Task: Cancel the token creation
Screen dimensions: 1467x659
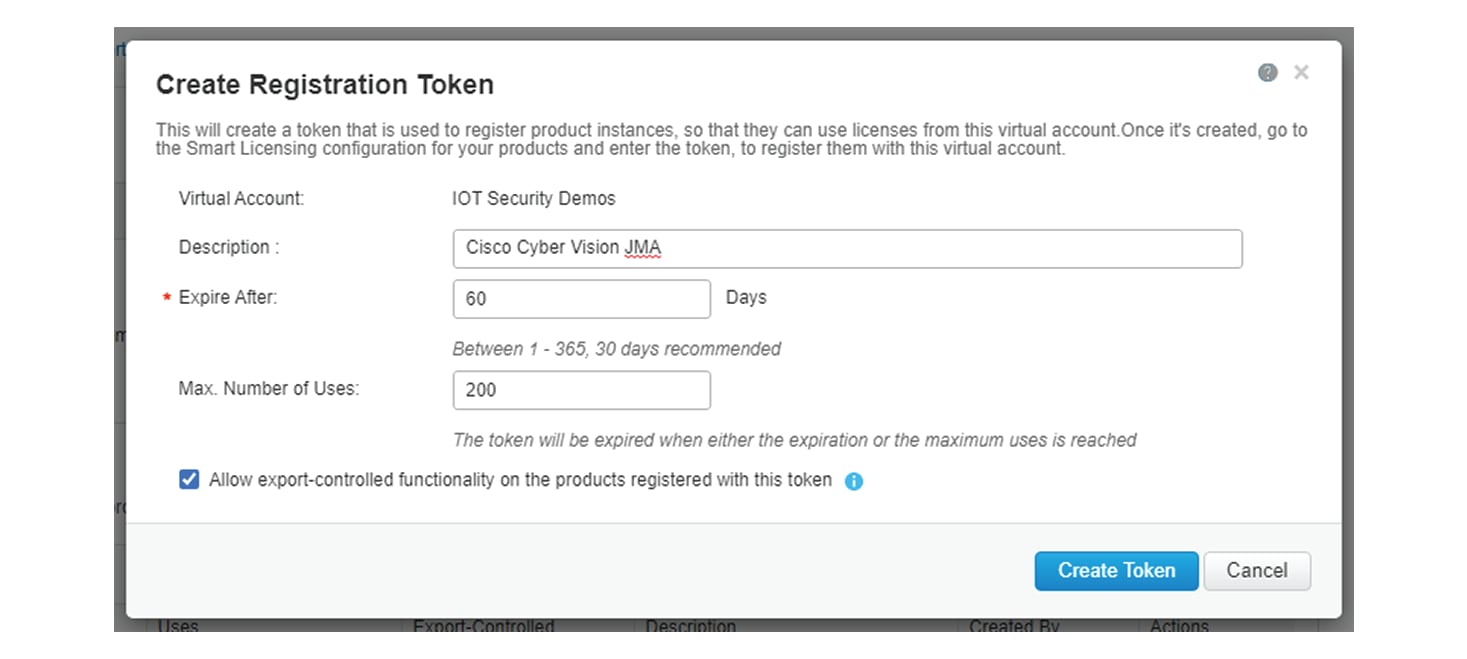Action: (x=1257, y=570)
